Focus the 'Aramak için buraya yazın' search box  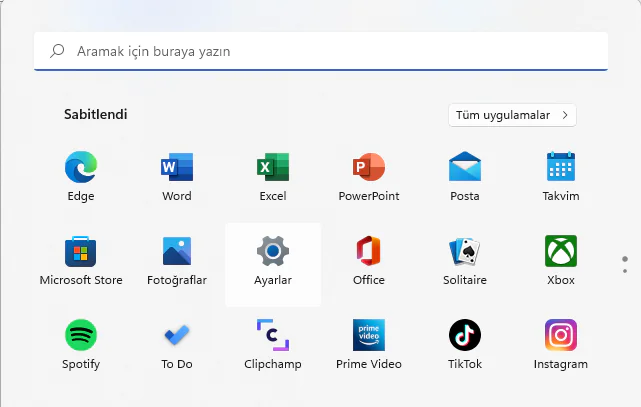321,51
